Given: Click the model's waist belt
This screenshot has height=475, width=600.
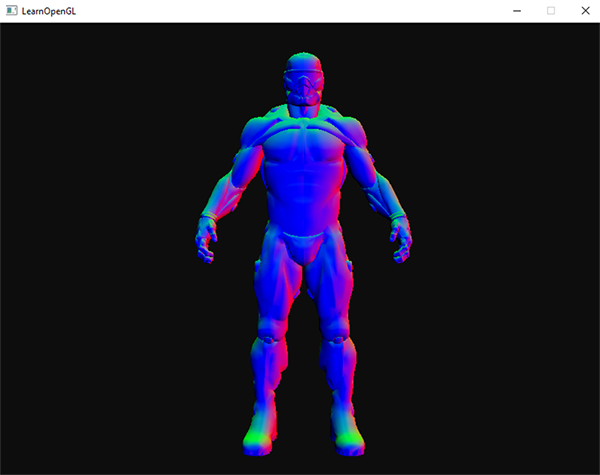Looking at the screenshot, I should click(304, 236).
